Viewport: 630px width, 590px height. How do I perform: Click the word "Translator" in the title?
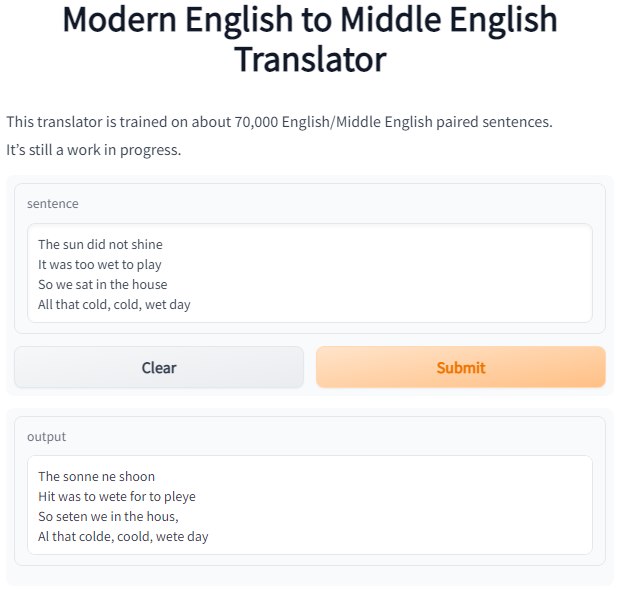pyautogui.click(x=310, y=59)
